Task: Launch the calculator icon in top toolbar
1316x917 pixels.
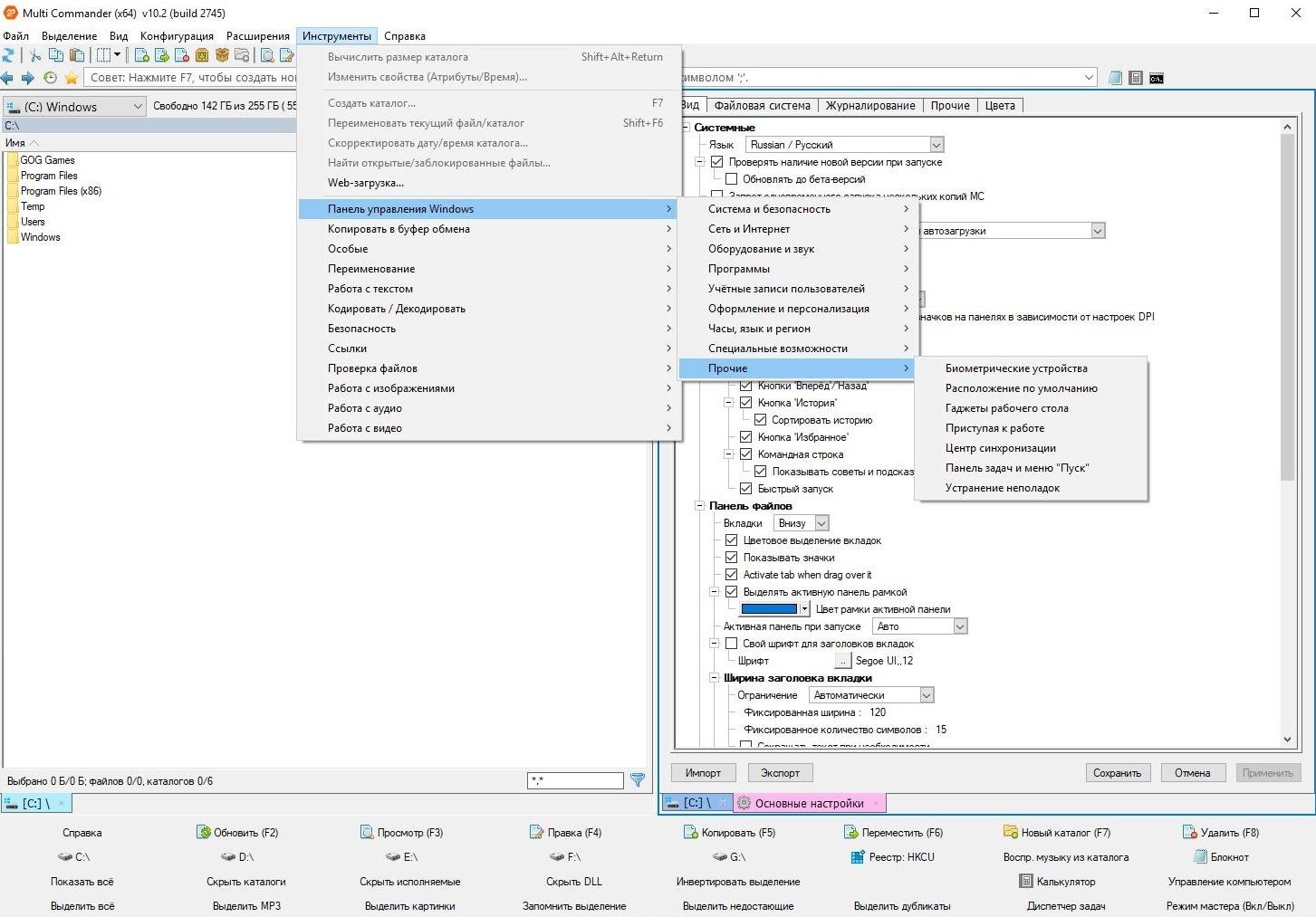Action: [1136, 78]
